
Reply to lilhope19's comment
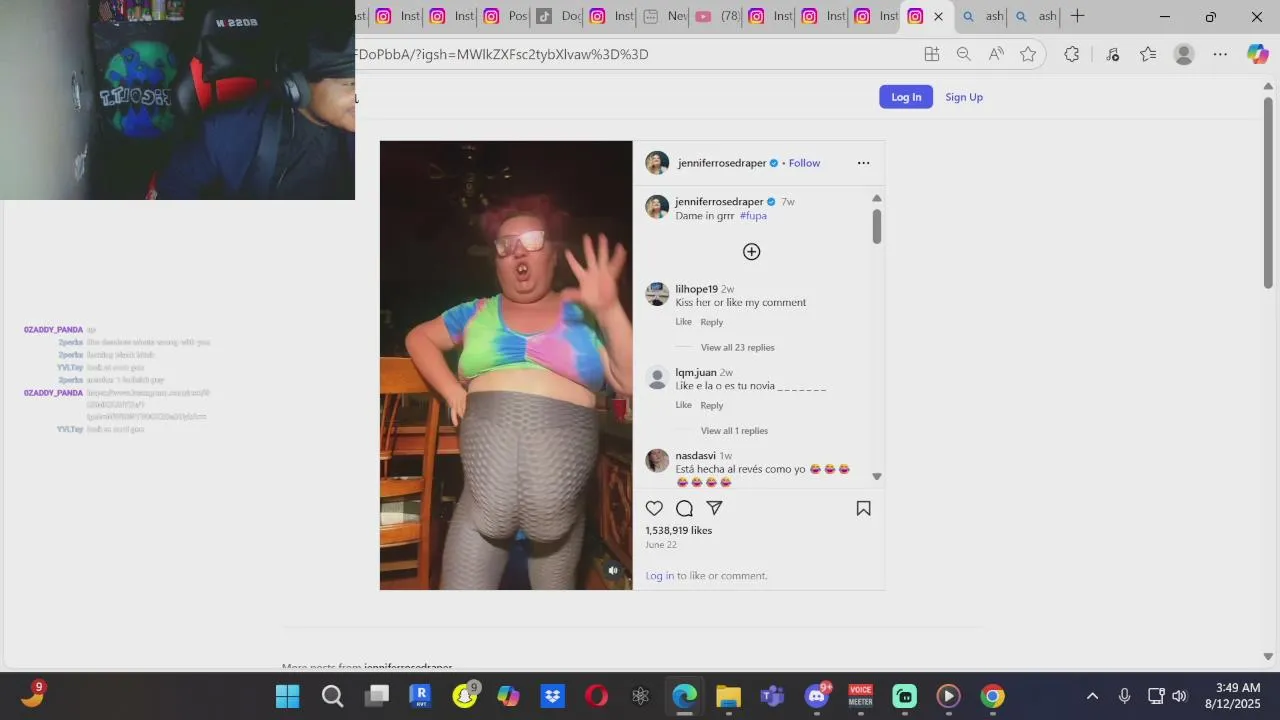[711, 322]
